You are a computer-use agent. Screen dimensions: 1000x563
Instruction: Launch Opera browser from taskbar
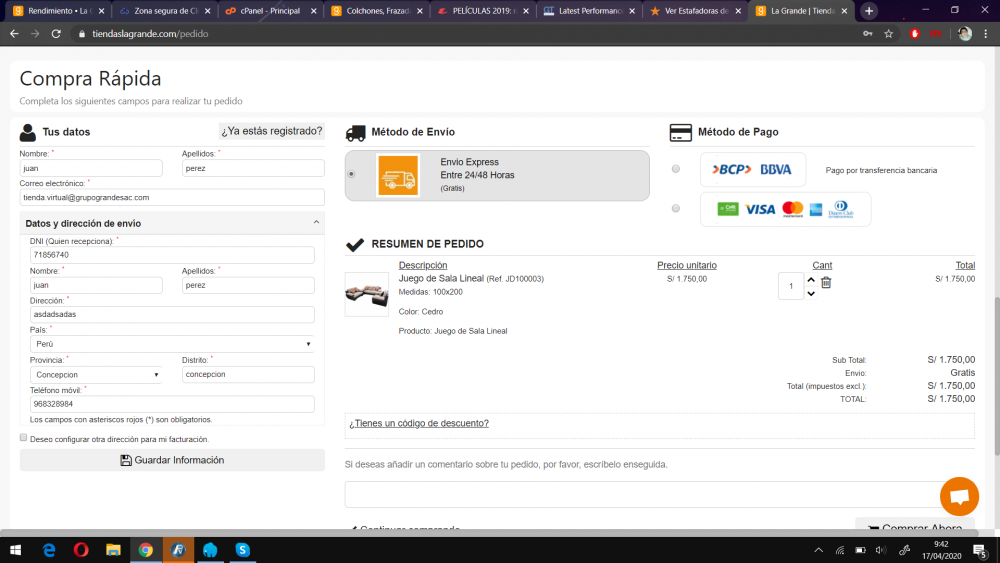click(x=81, y=550)
